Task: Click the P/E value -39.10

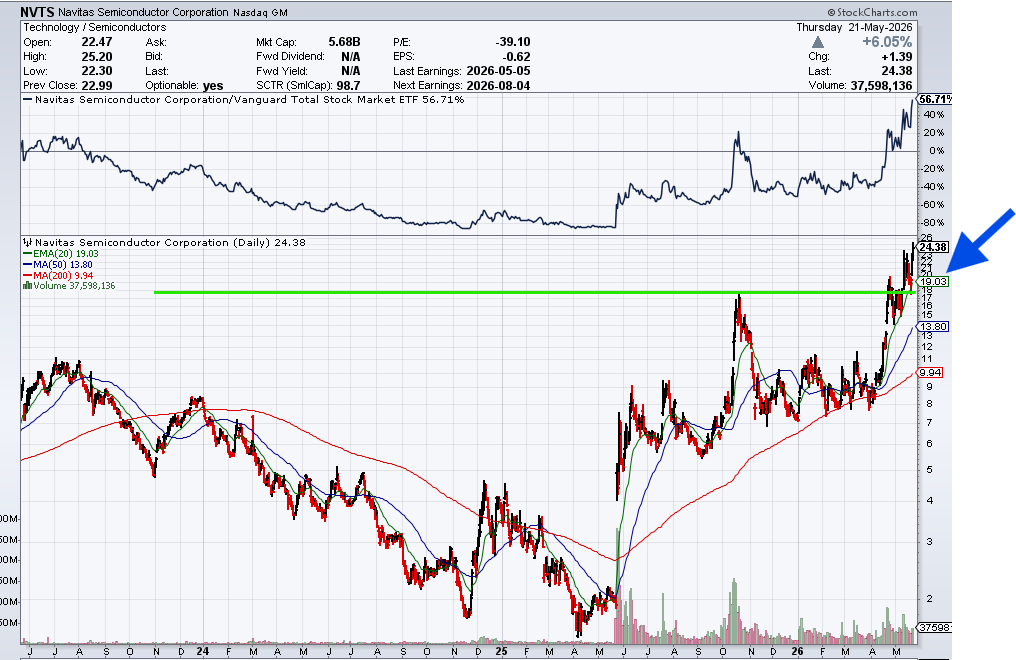Action: (x=513, y=42)
